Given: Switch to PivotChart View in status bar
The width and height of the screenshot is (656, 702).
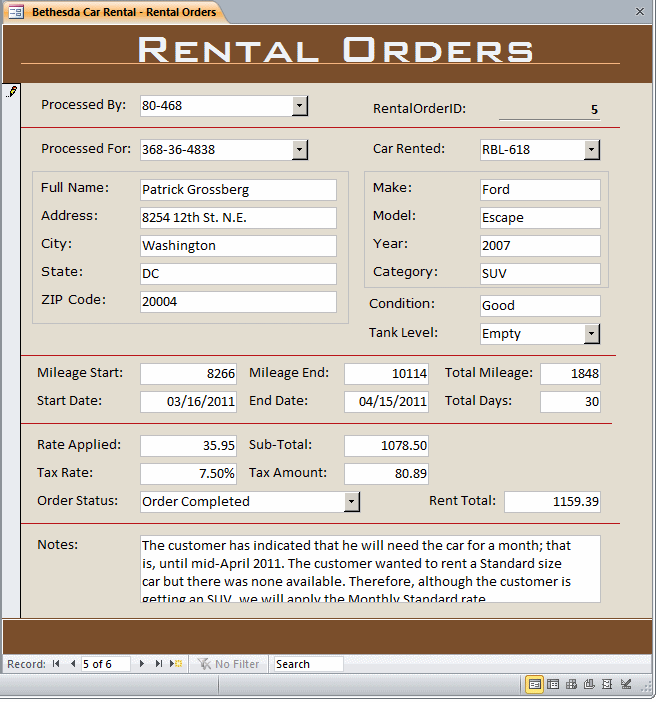Looking at the screenshot, I should click(589, 684).
